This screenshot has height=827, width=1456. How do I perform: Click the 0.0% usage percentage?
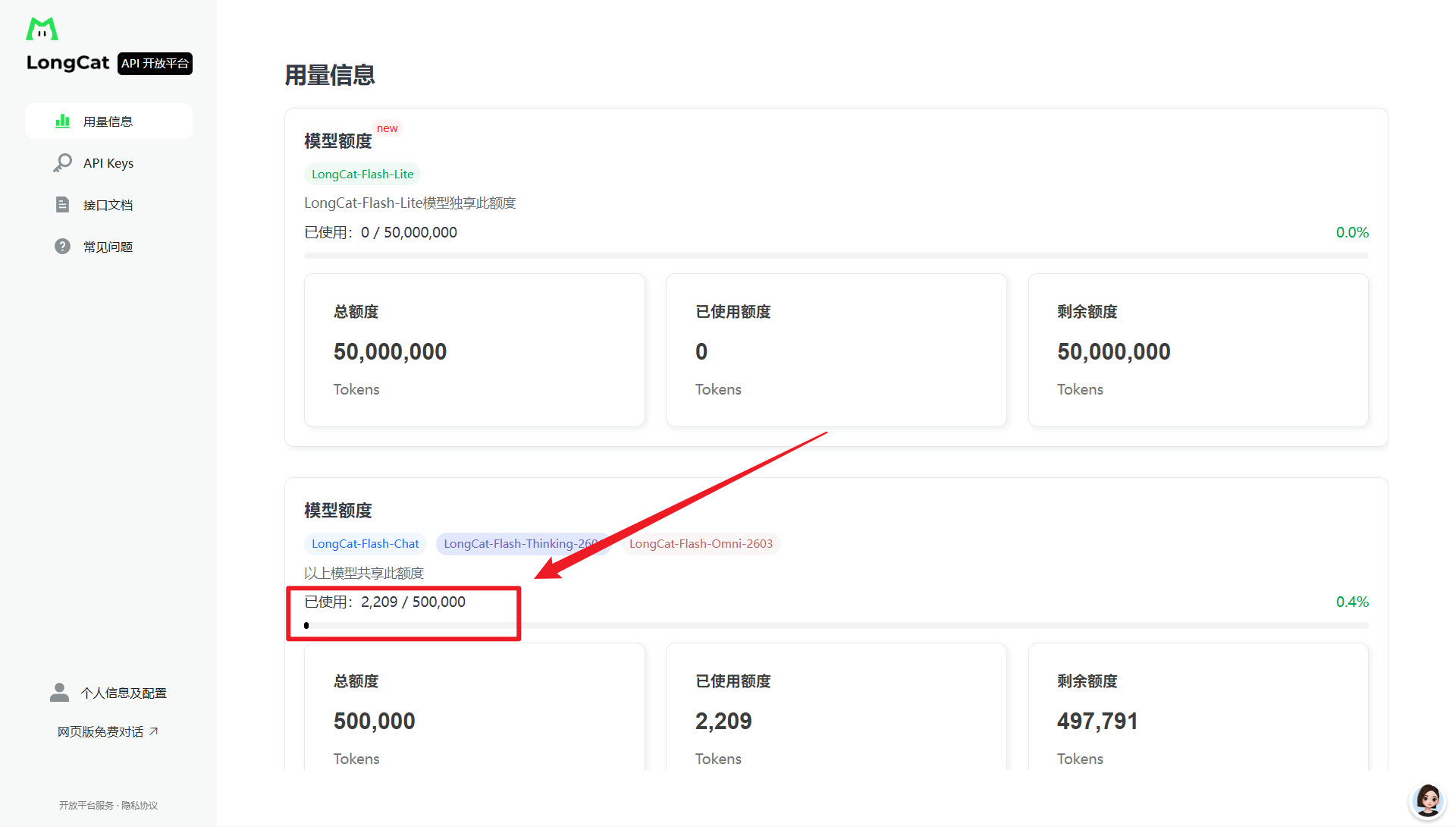(x=1352, y=232)
